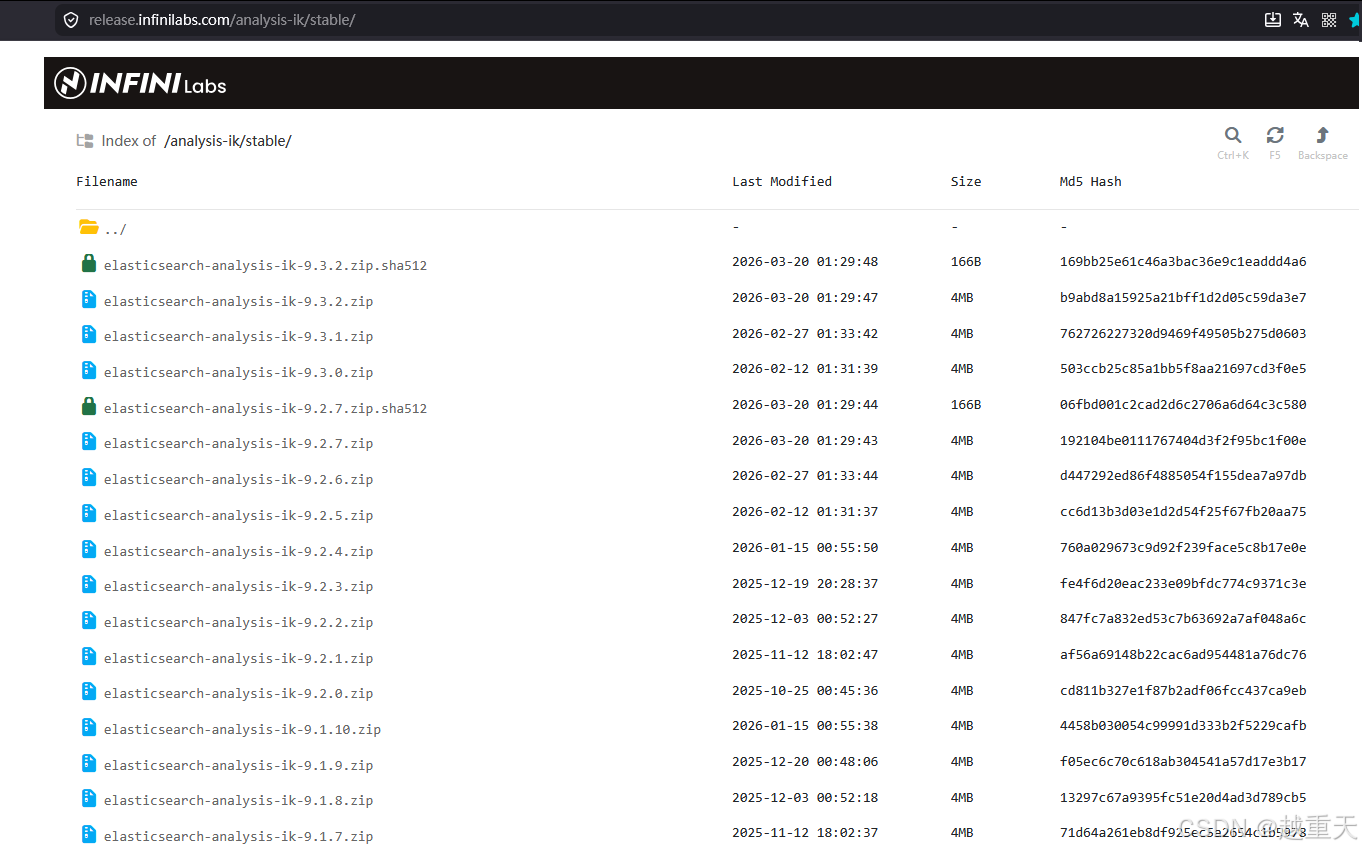Open the browser downloads icon
The height and width of the screenshot is (851, 1362).
pyautogui.click(x=1273, y=20)
